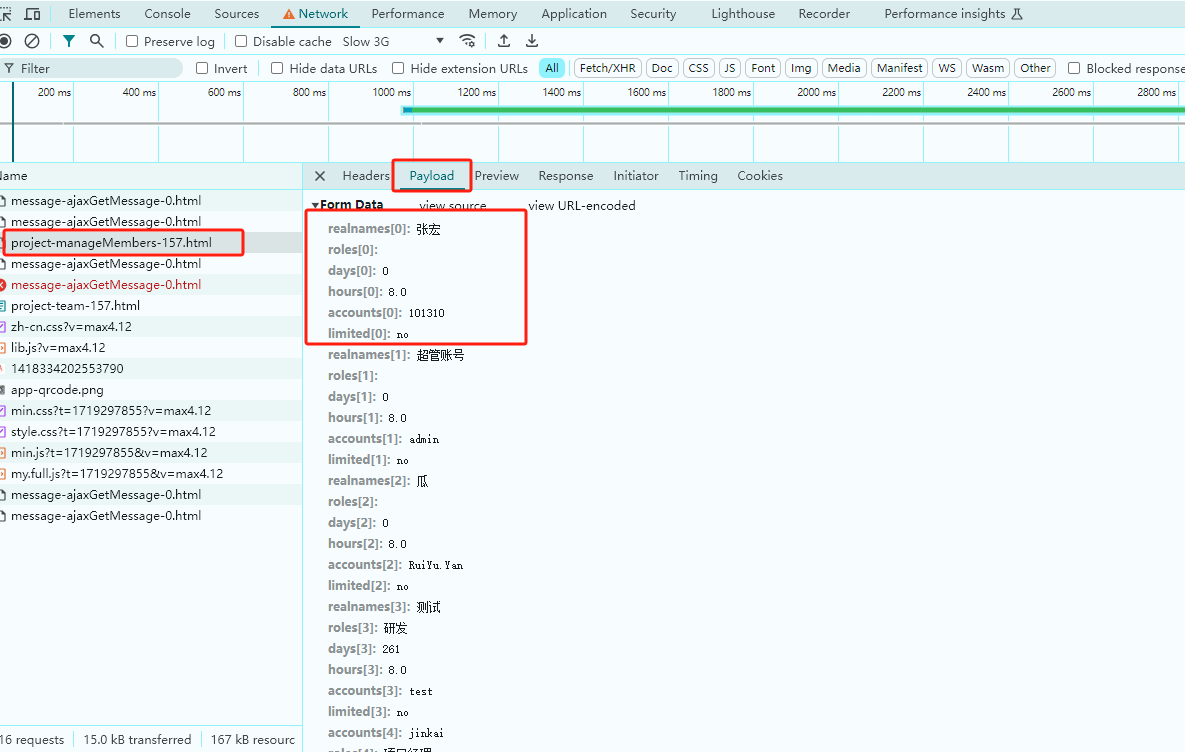Click the import HAR upload icon
1185x752 pixels.
pos(504,41)
